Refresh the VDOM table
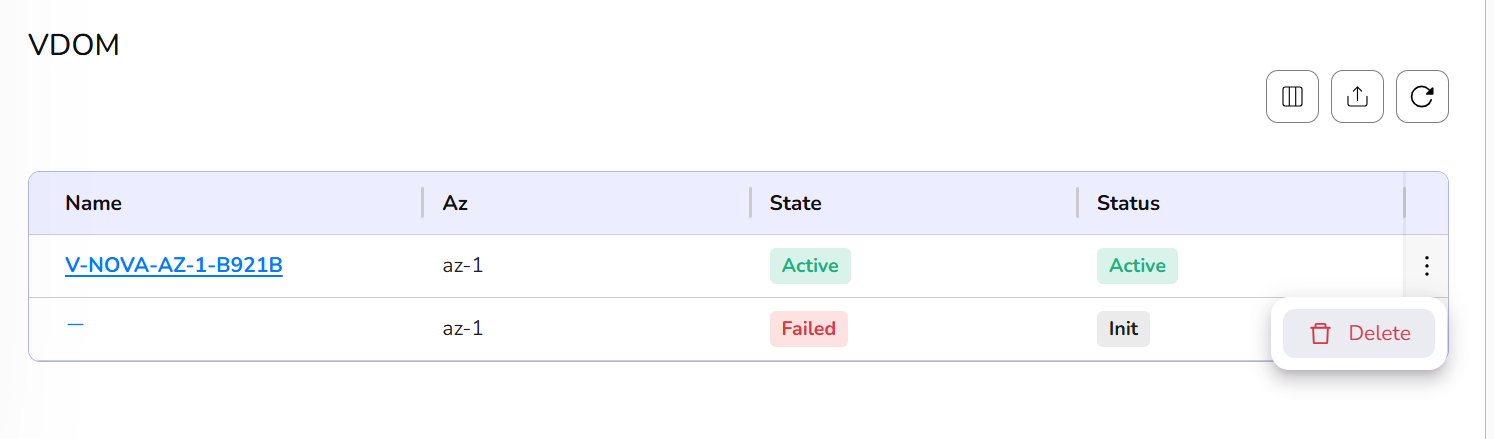This screenshot has width=1494, height=439. 1422,97
